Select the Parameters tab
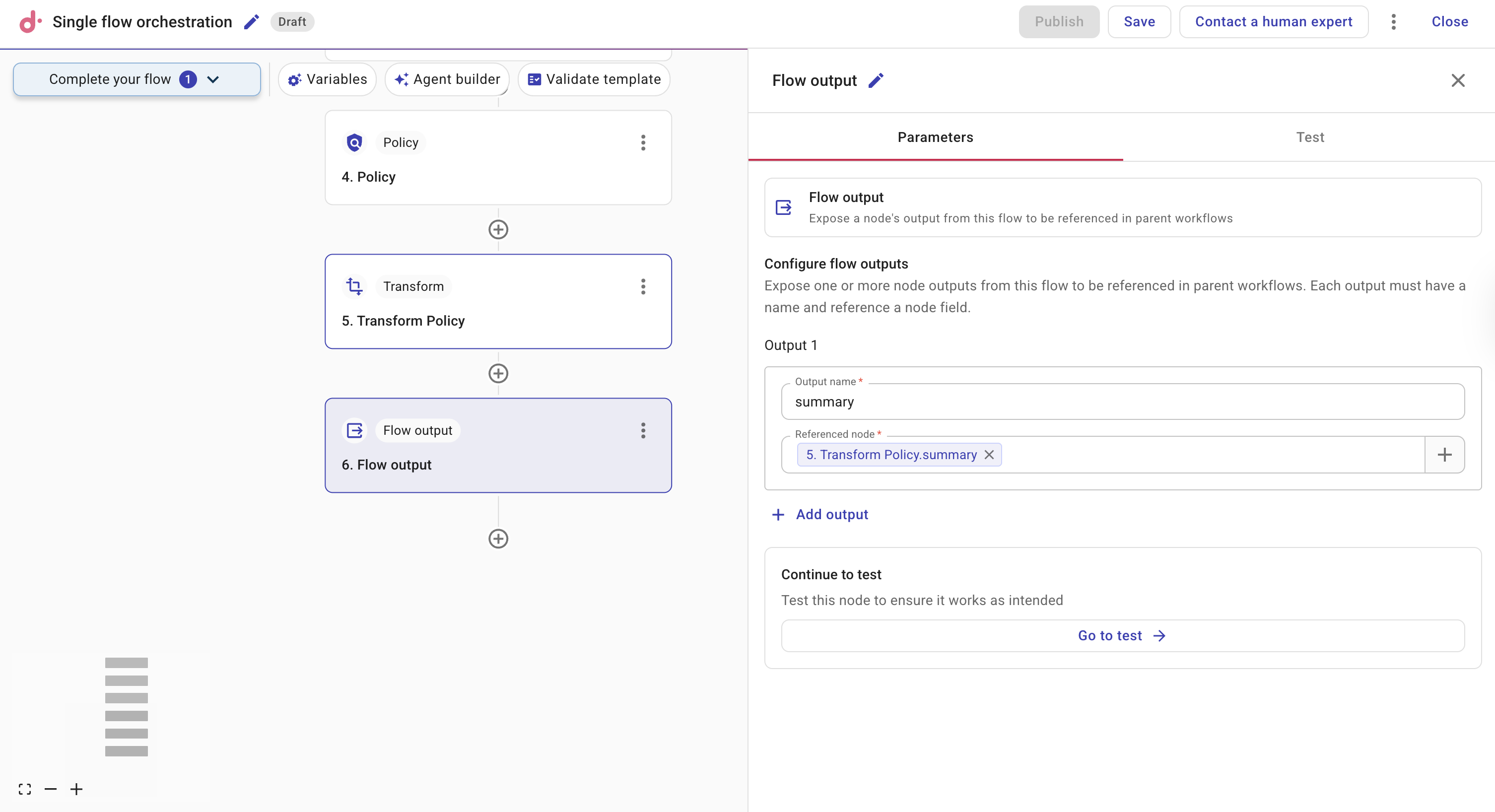 pyautogui.click(x=935, y=137)
